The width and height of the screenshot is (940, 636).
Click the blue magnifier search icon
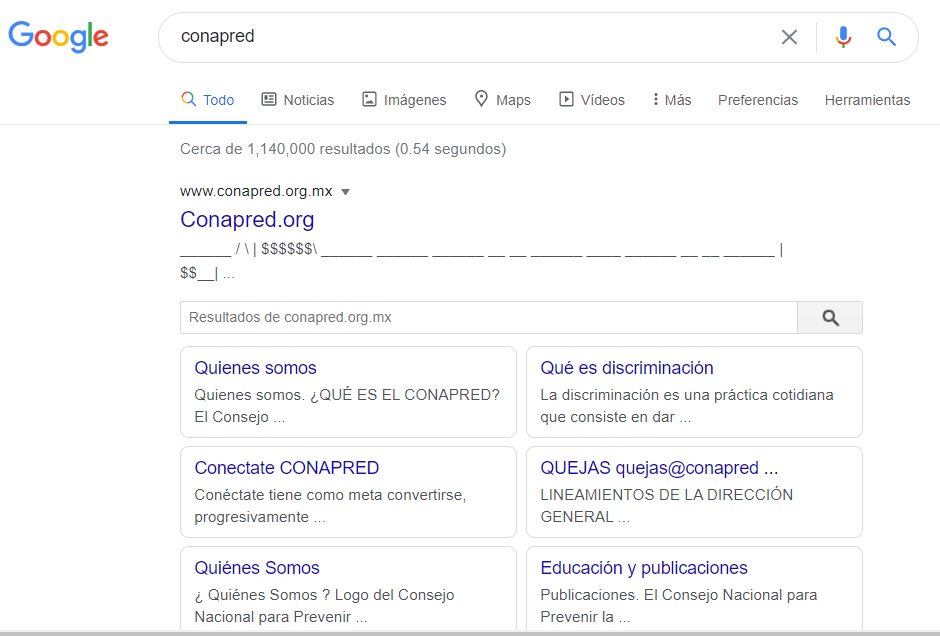[x=886, y=37]
